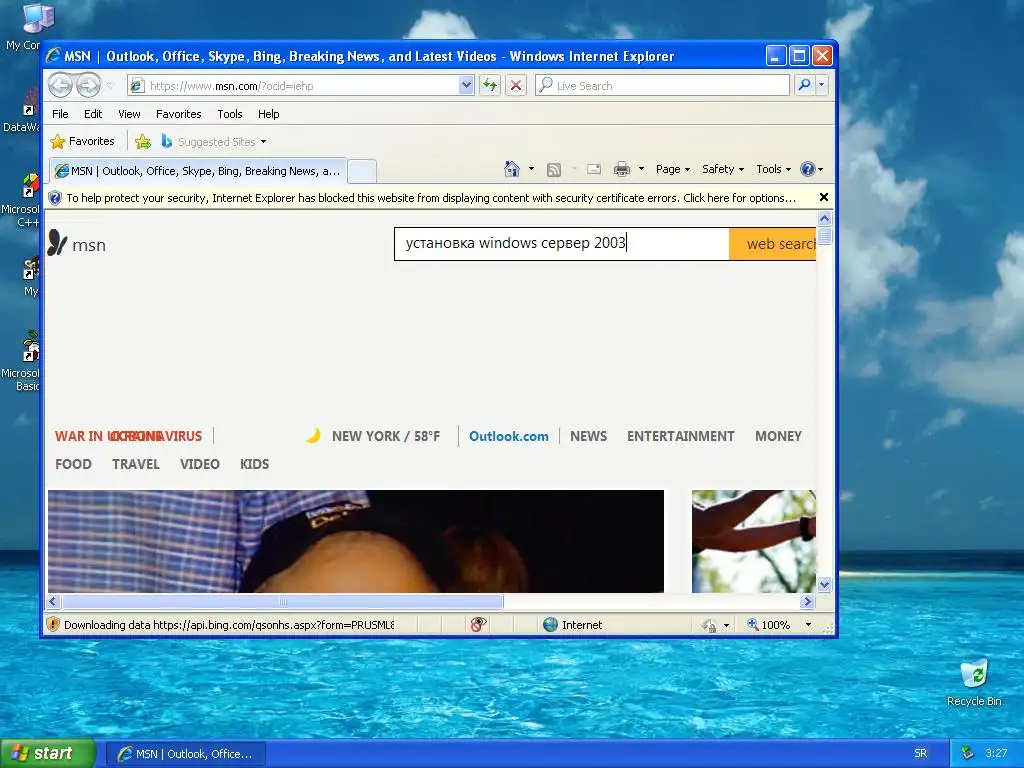Close the security information bar

click(824, 197)
